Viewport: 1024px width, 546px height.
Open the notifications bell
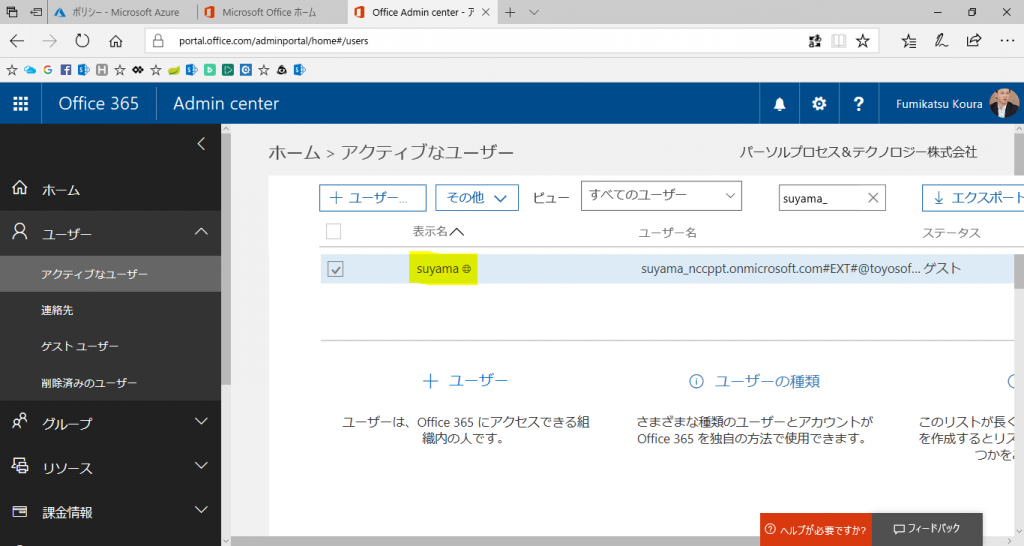point(779,104)
